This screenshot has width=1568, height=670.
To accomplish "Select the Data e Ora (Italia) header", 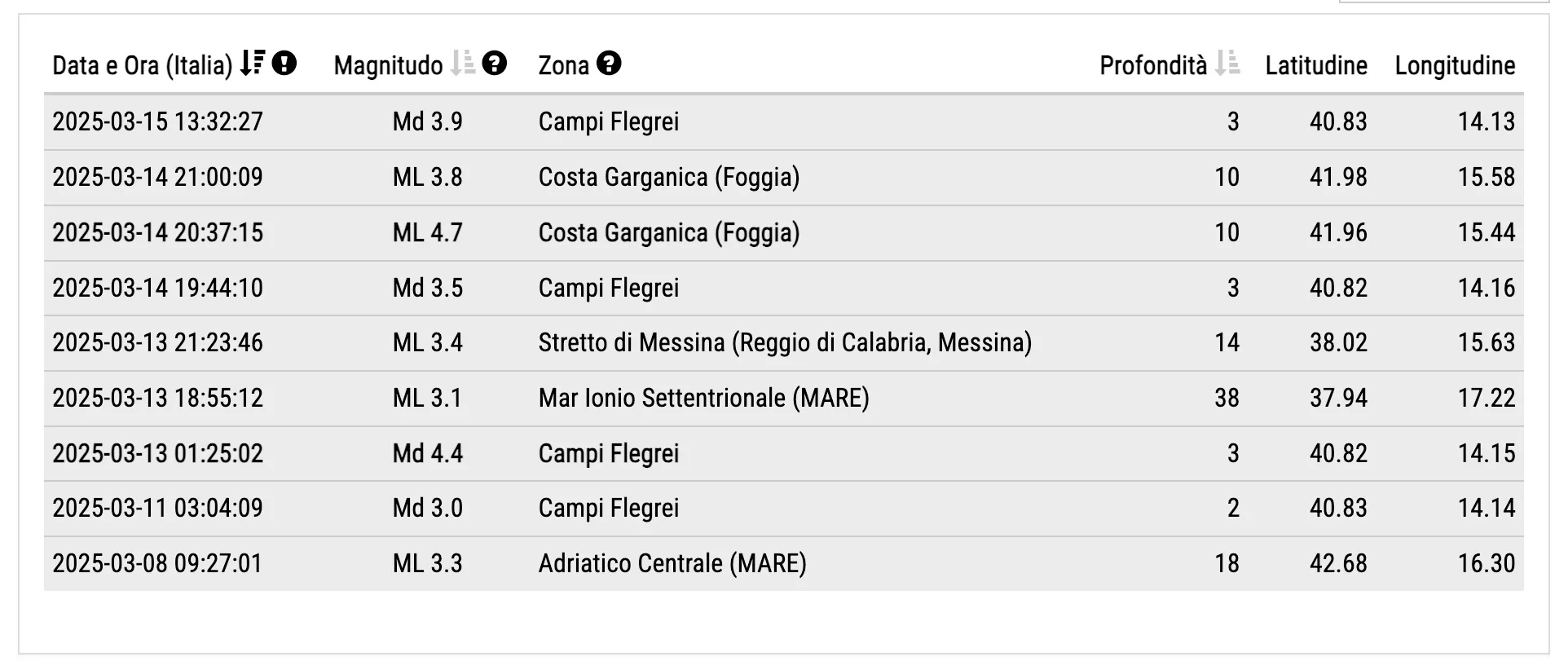I will tap(143, 65).
